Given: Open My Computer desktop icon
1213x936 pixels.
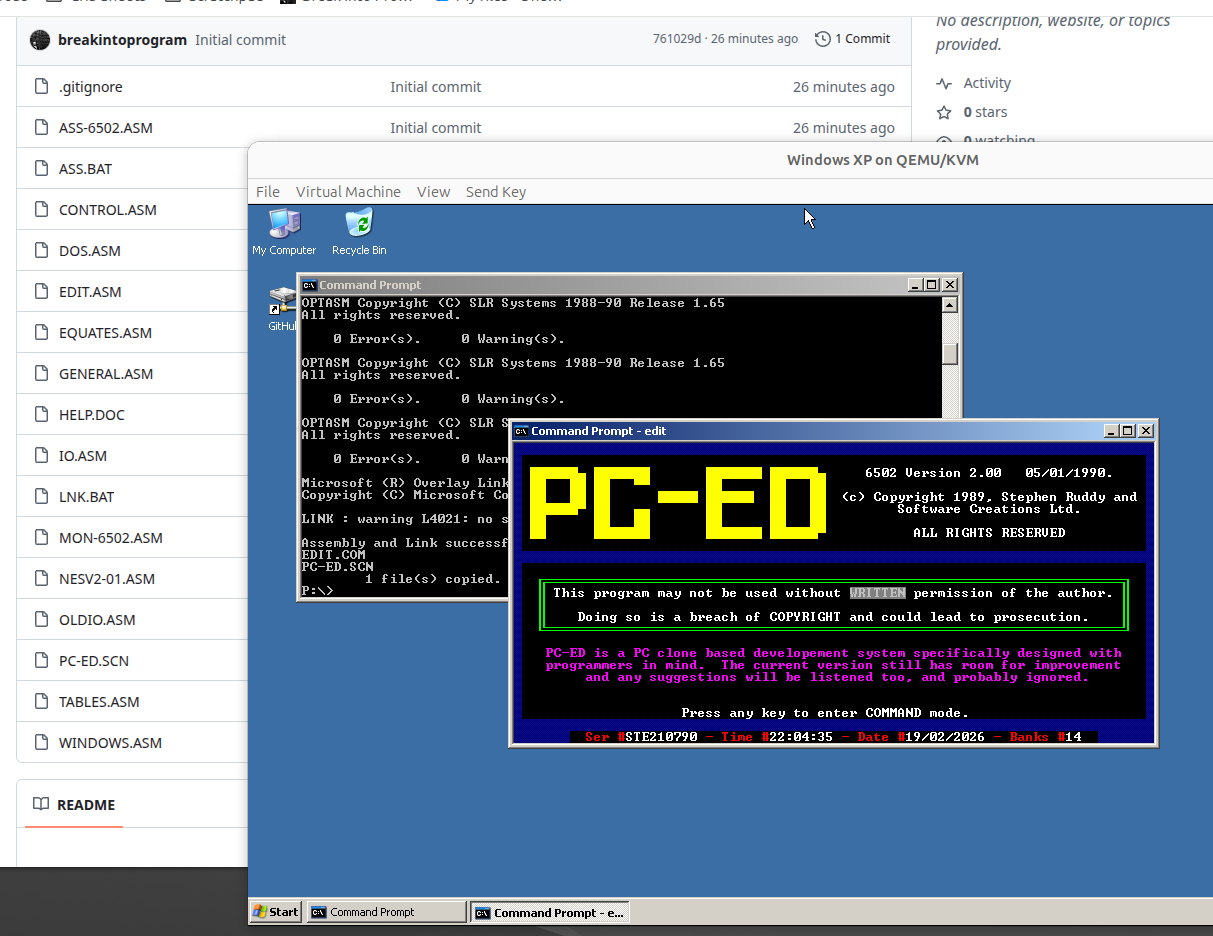Looking at the screenshot, I should coord(284,225).
